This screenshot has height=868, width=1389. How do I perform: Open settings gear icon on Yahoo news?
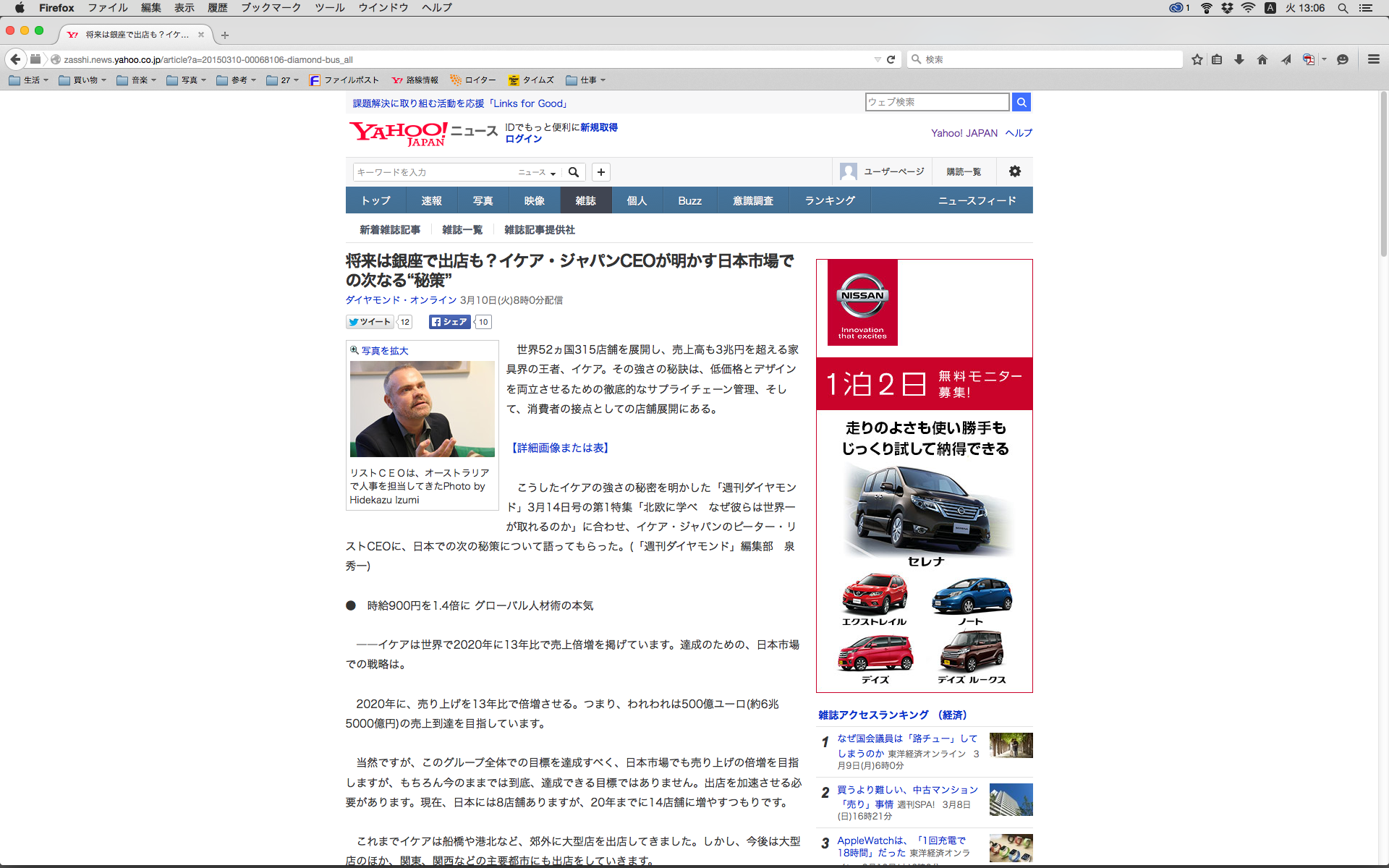tap(1014, 171)
